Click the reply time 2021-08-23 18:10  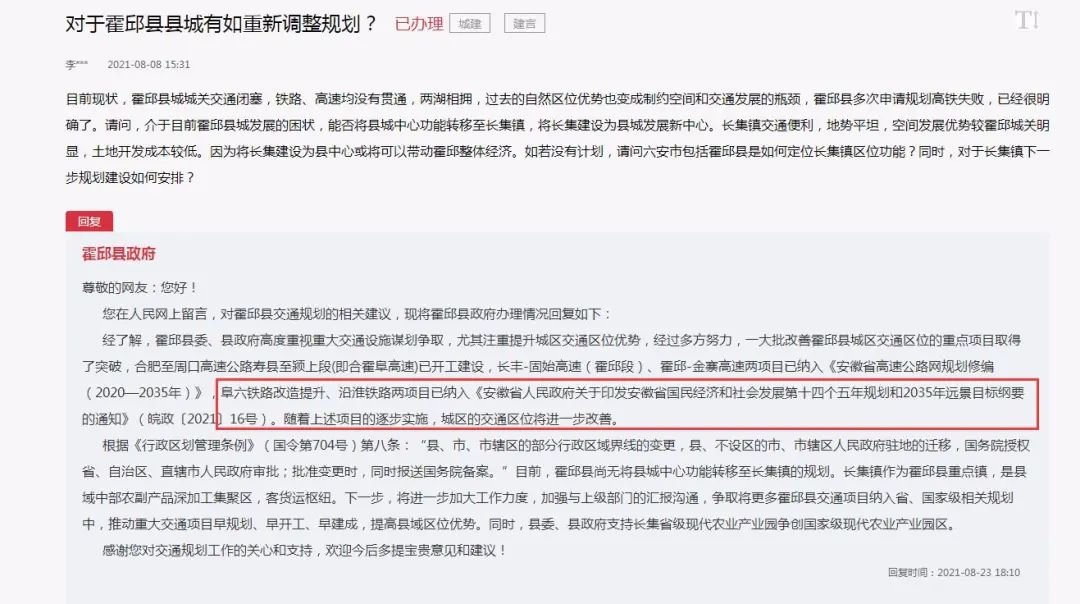coord(979,572)
